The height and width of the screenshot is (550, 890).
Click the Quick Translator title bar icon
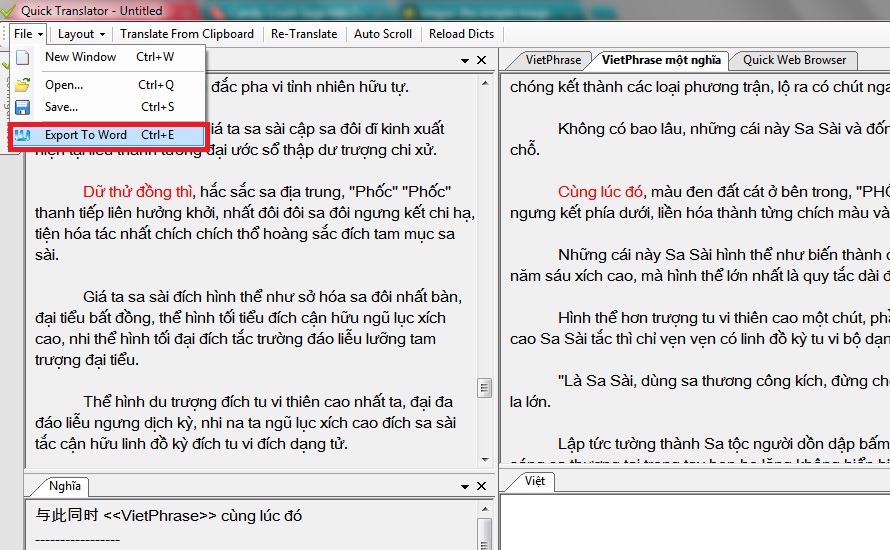[10, 11]
